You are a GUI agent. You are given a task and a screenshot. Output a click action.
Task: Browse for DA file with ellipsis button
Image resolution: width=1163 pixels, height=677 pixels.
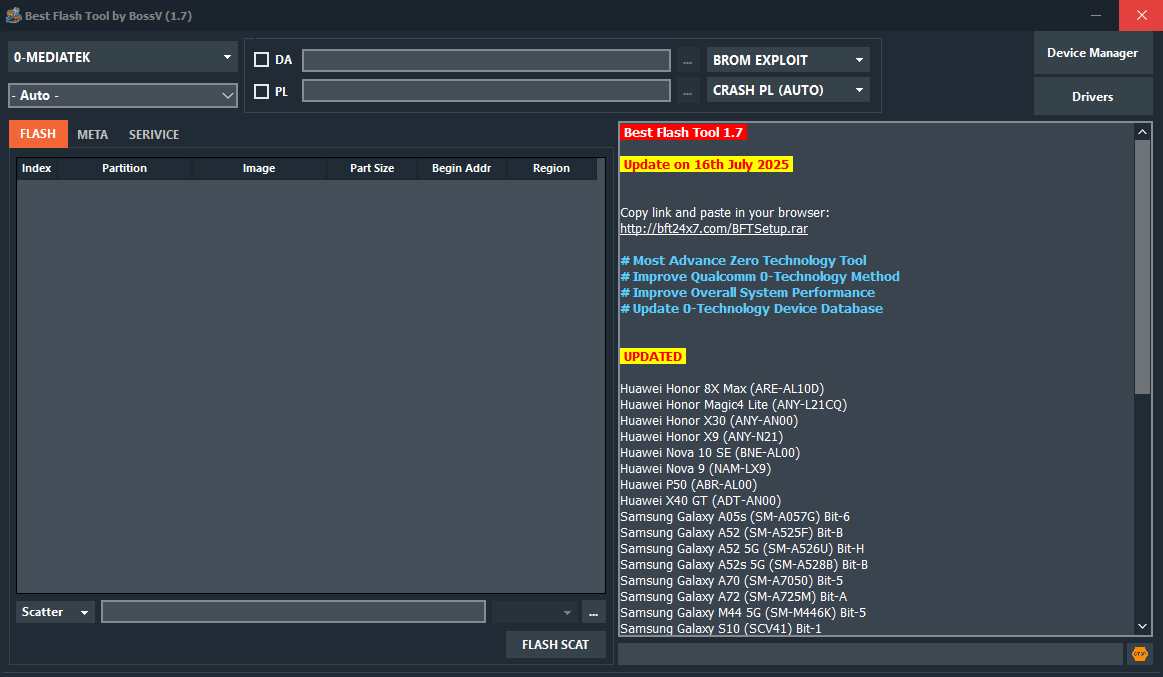point(688,61)
